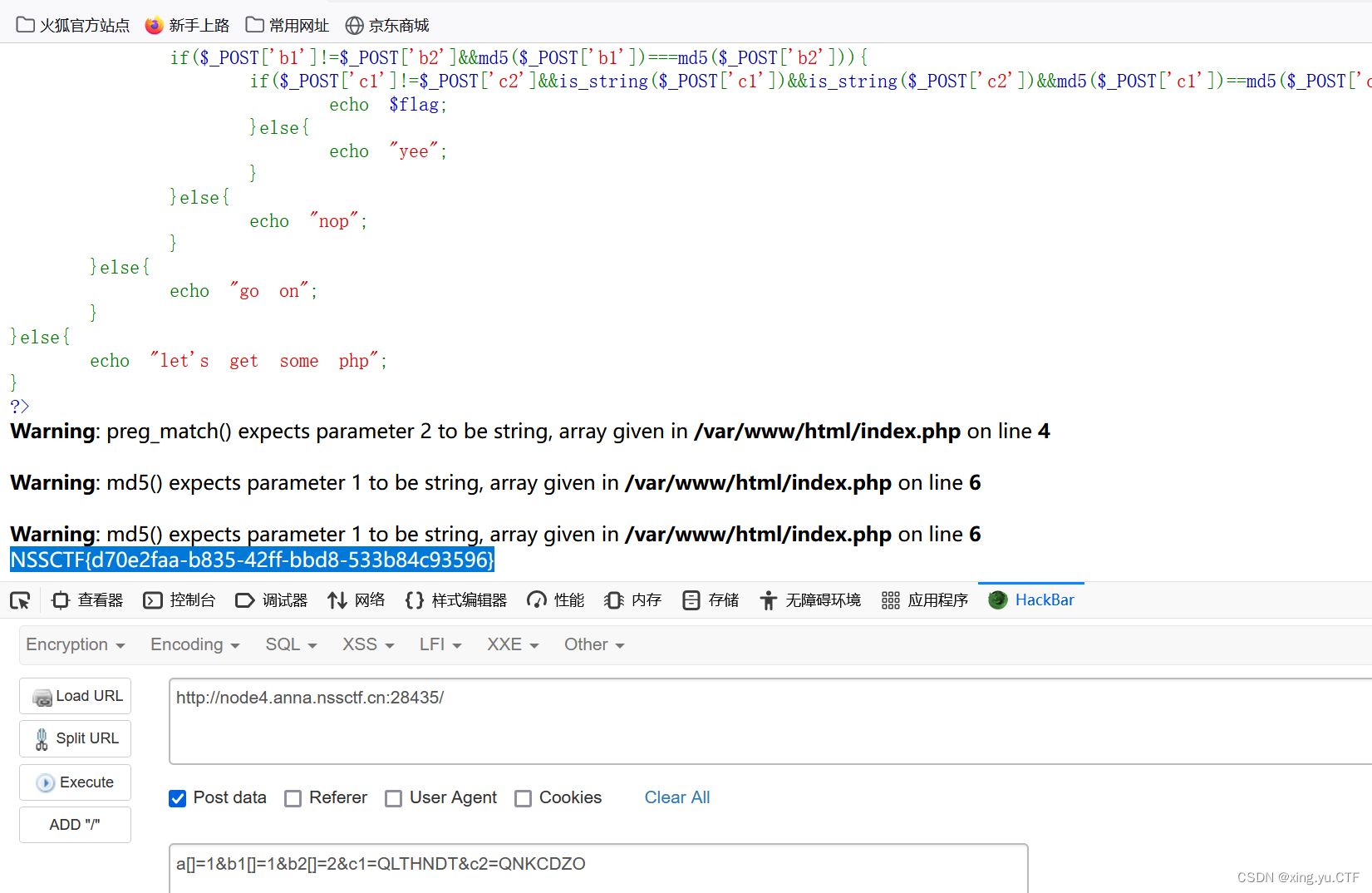Open the 样式编辑器 style editor
1372x893 pixels.
[456, 599]
